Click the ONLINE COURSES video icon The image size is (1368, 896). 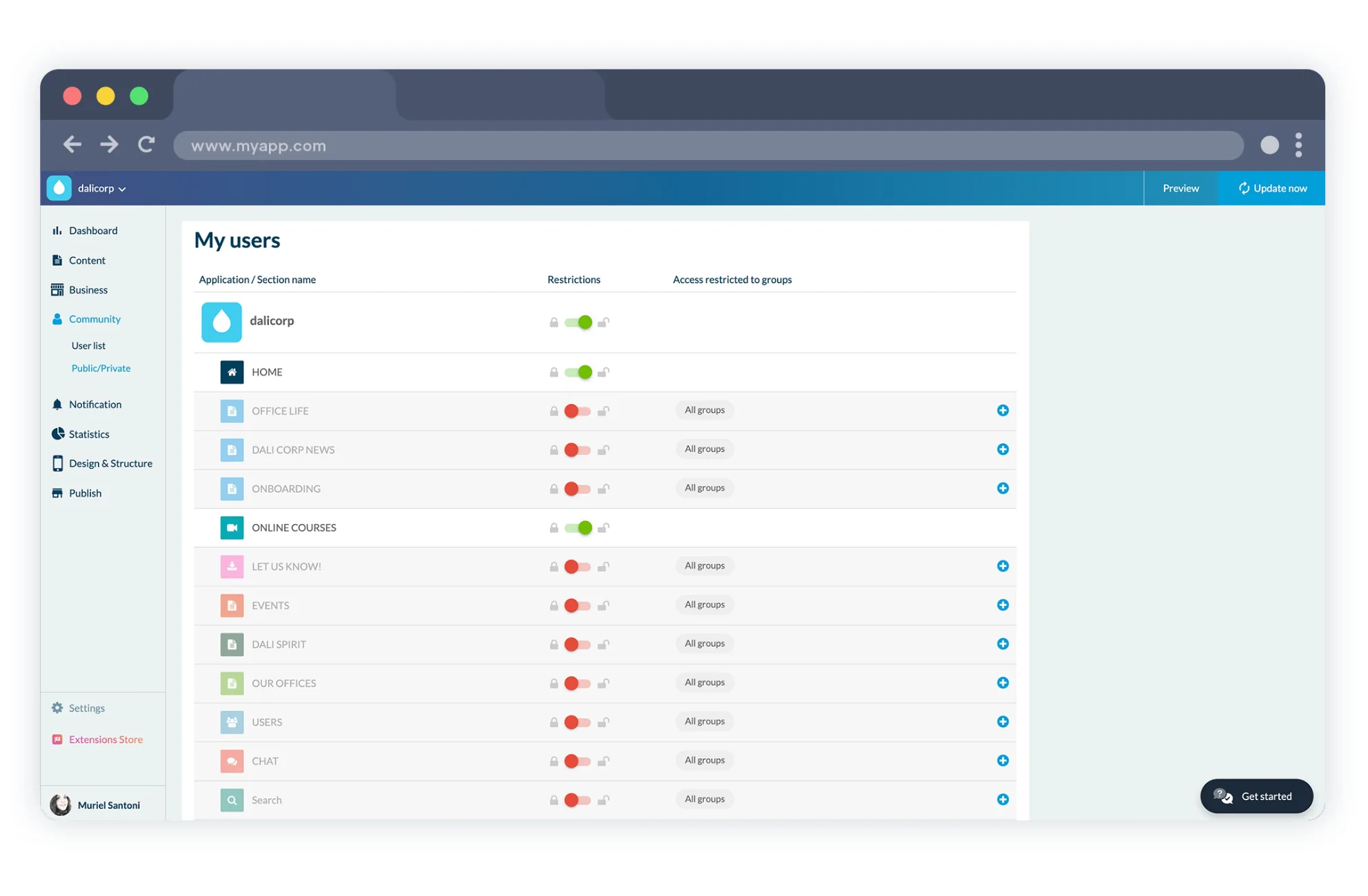(232, 528)
